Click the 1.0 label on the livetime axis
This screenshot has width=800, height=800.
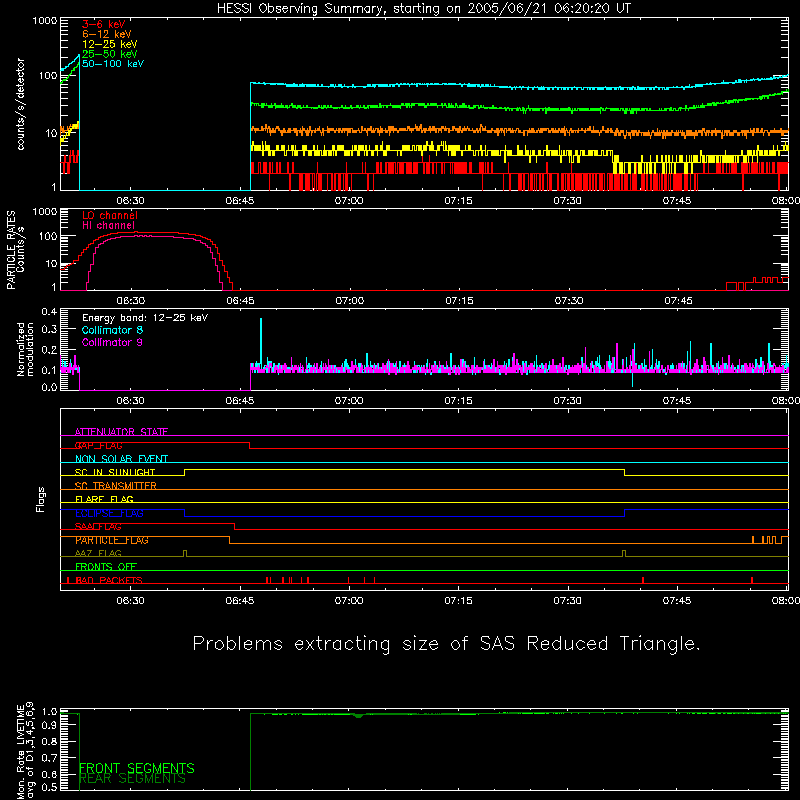click(49, 712)
